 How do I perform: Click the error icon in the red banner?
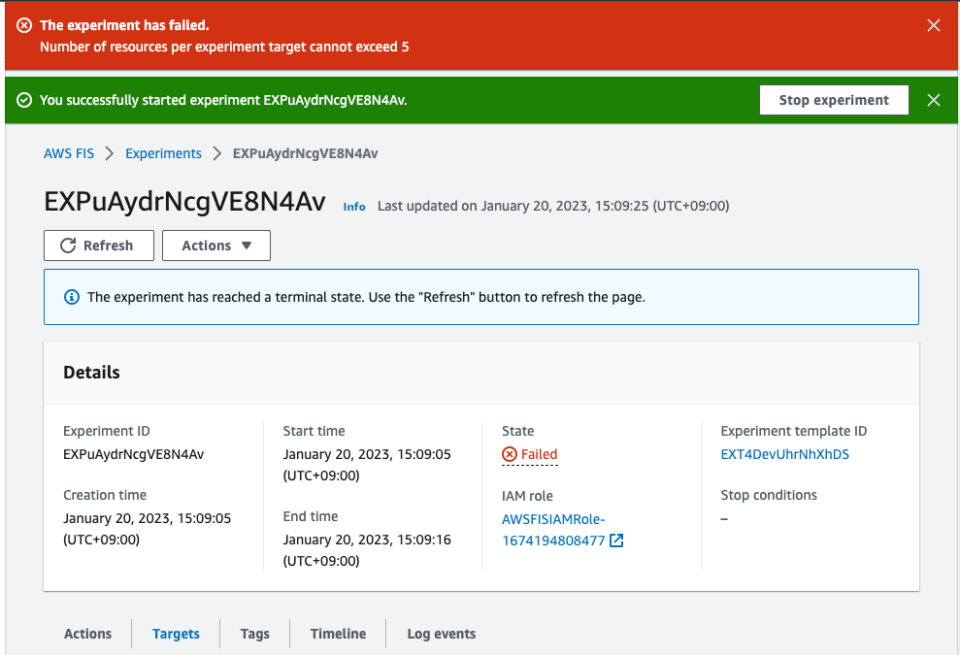click(25, 24)
